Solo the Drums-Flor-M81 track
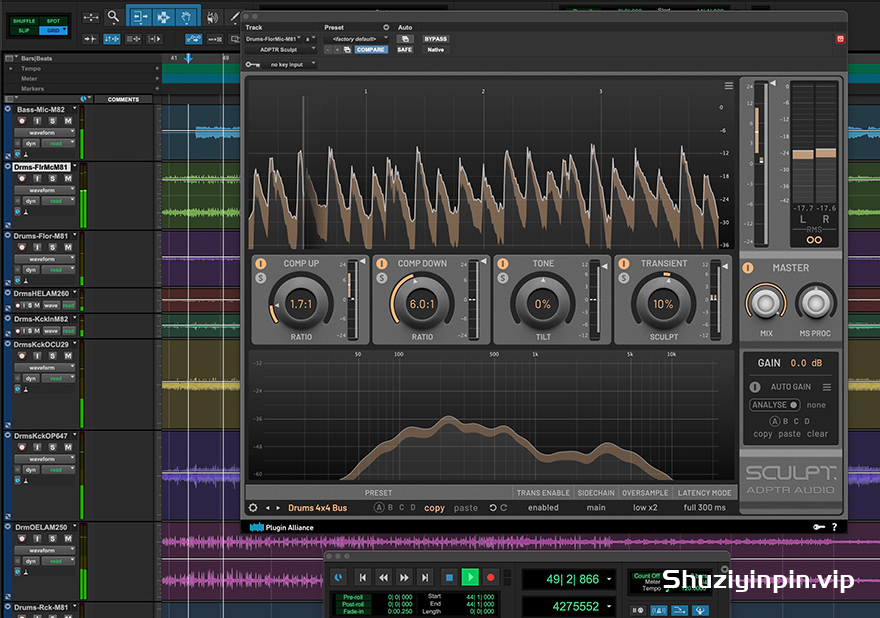 (x=52, y=247)
